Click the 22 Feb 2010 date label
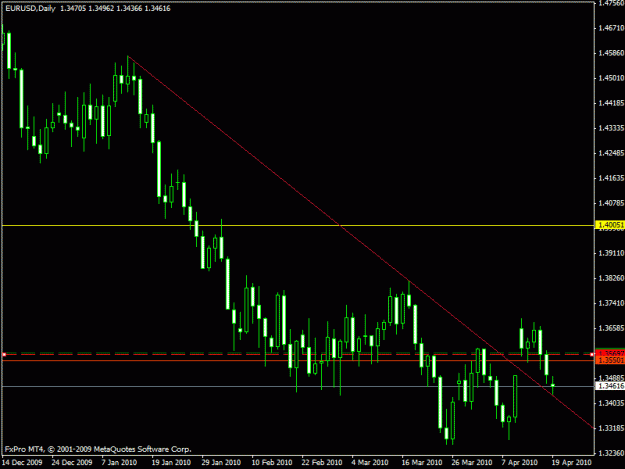The height and width of the screenshot is (469, 625). coord(322,462)
